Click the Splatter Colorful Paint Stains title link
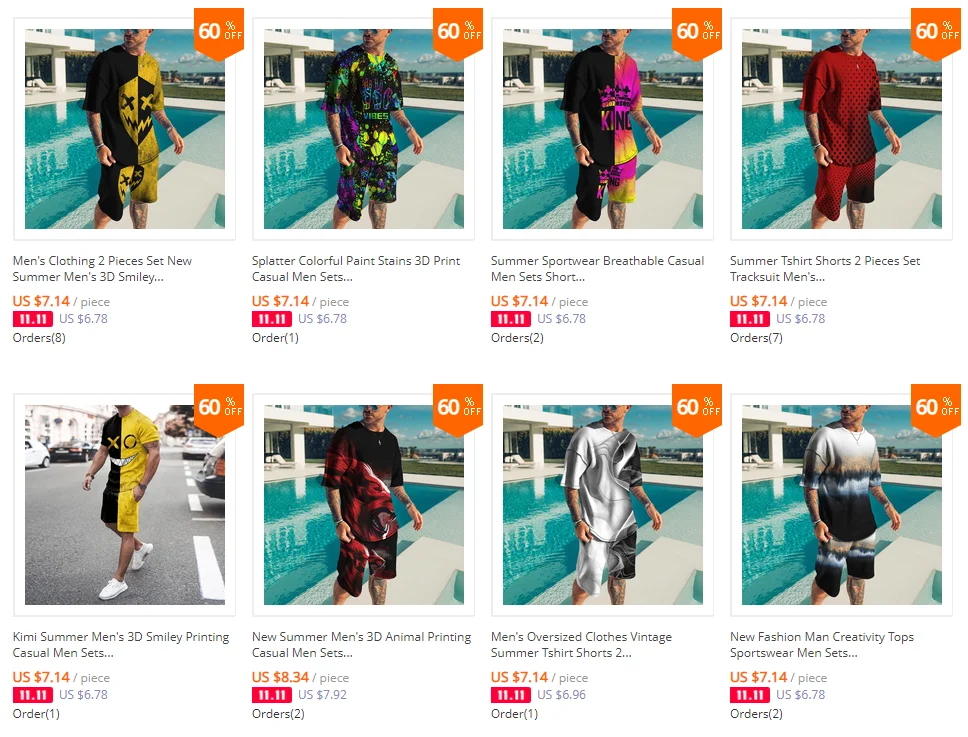Image resolution: width=968 pixels, height=737 pixels. [x=356, y=269]
